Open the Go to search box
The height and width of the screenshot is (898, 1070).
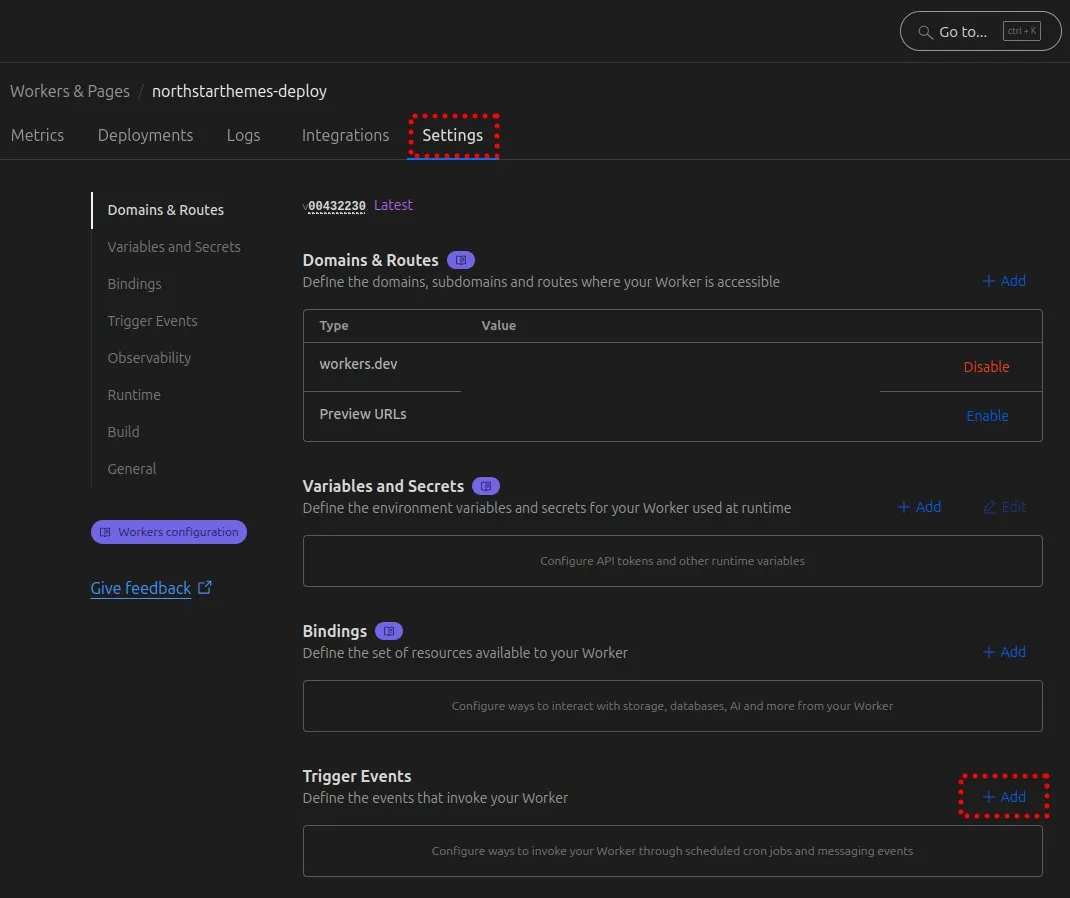pyautogui.click(x=980, y=31)
